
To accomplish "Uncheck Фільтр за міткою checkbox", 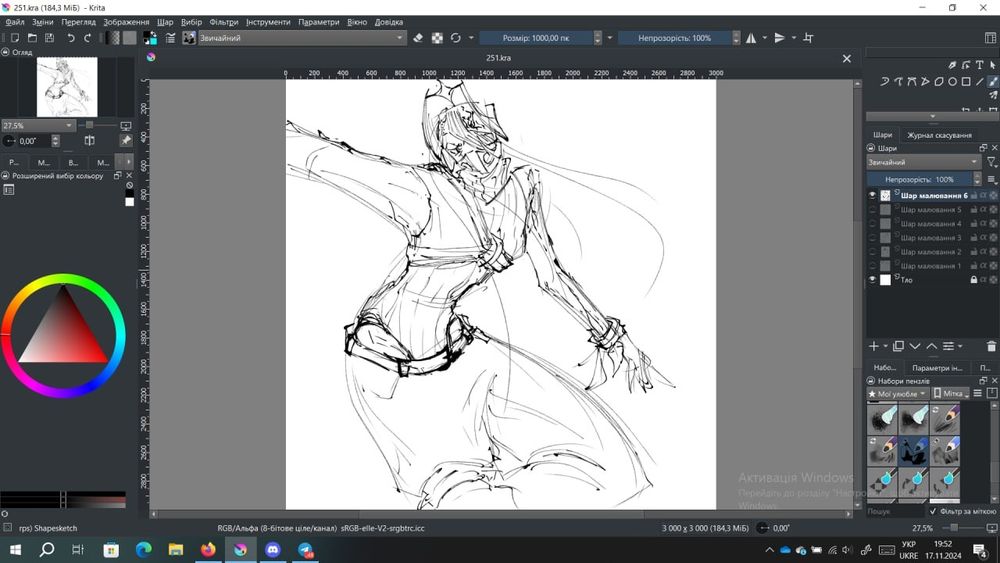I will (x=933, y=511).
